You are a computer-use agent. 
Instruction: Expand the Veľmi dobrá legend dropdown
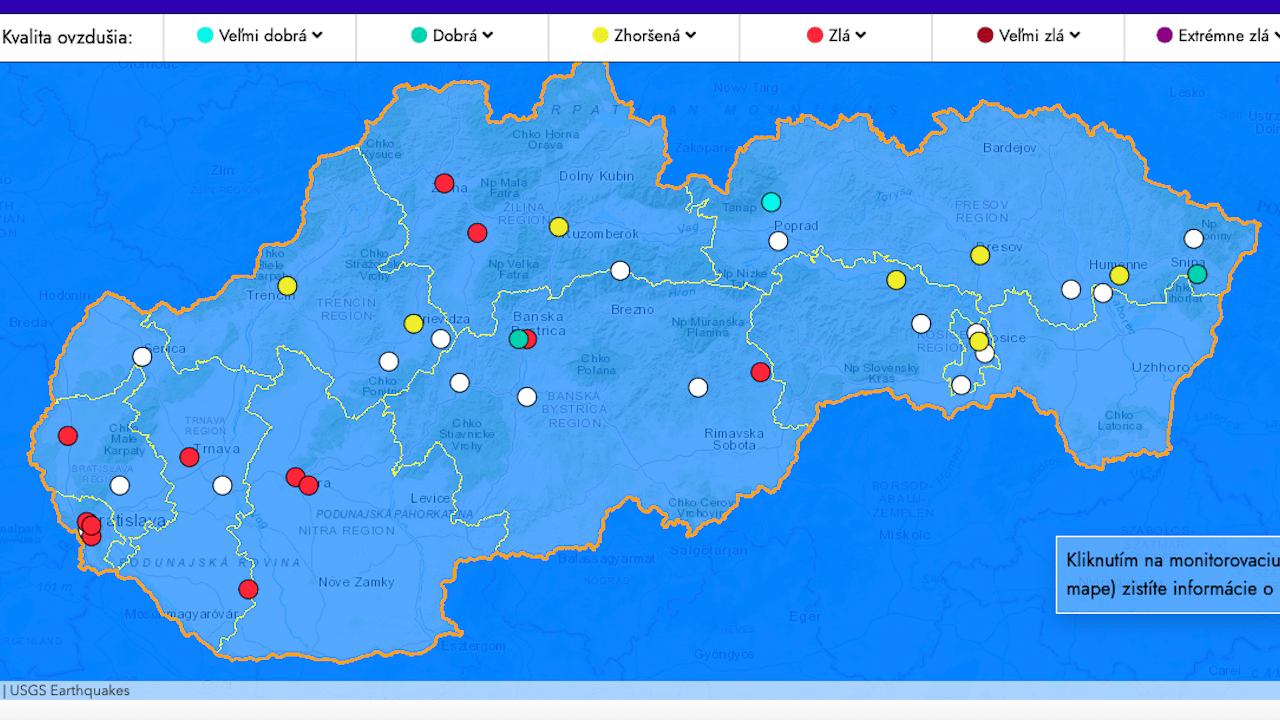pos(317,35)
